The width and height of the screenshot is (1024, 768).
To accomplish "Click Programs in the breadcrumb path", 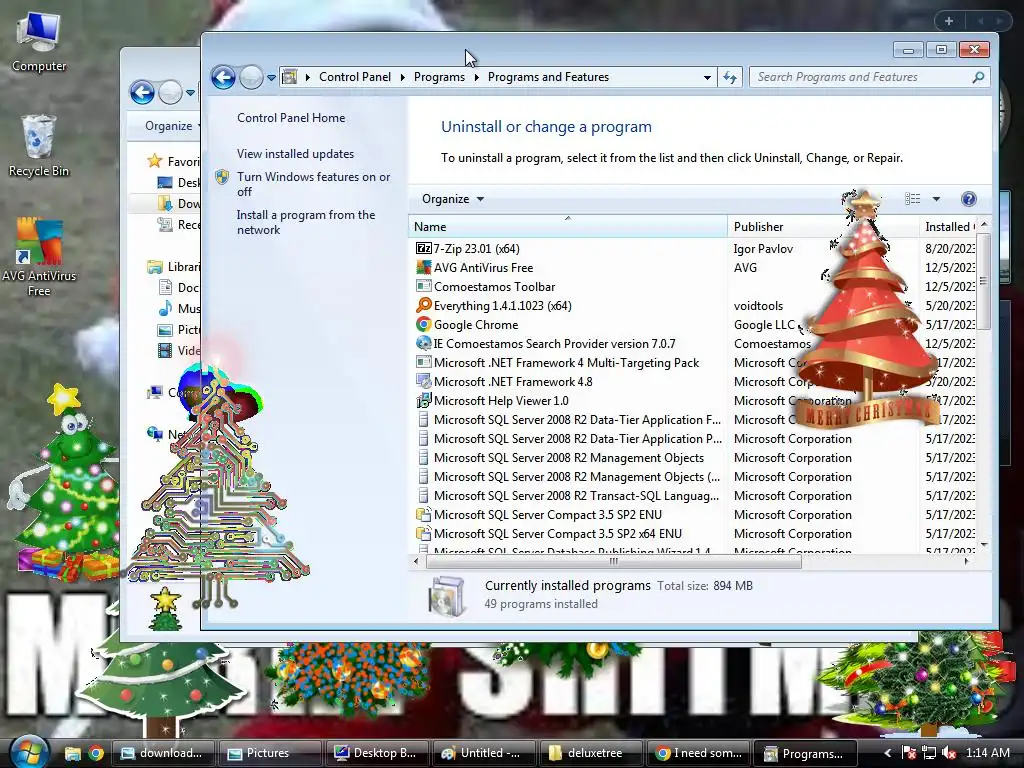I will click(439, 77).
